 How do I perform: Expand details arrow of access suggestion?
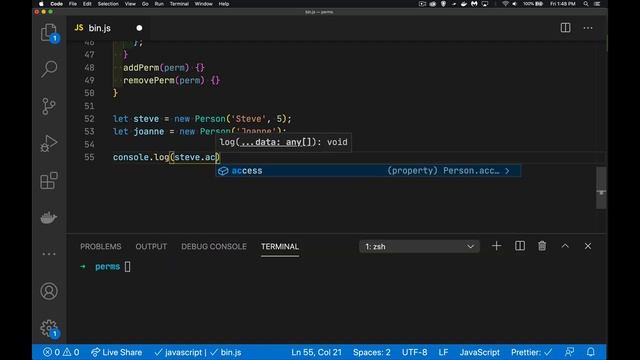coord(507,171)
